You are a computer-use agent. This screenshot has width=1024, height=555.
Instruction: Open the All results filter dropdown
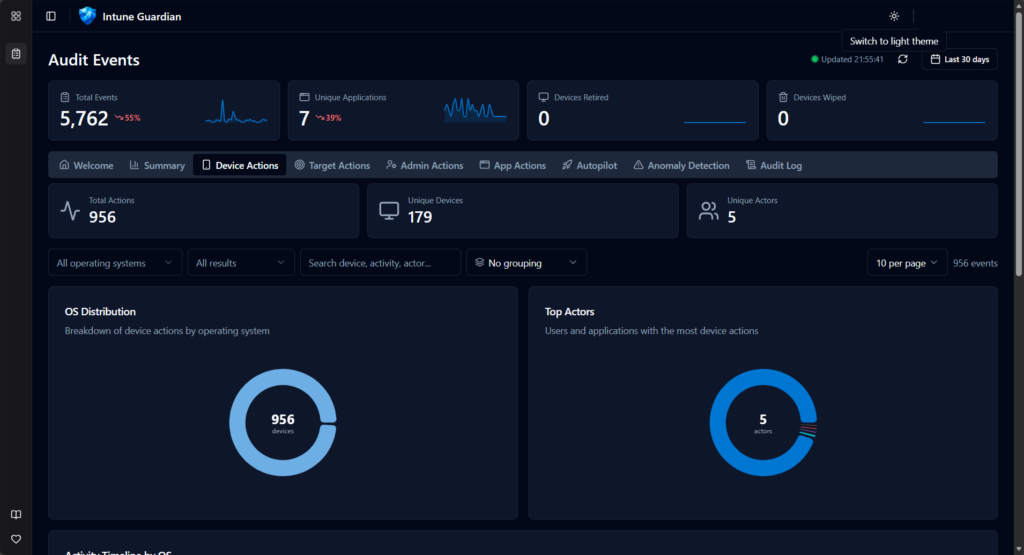(241, 263)
